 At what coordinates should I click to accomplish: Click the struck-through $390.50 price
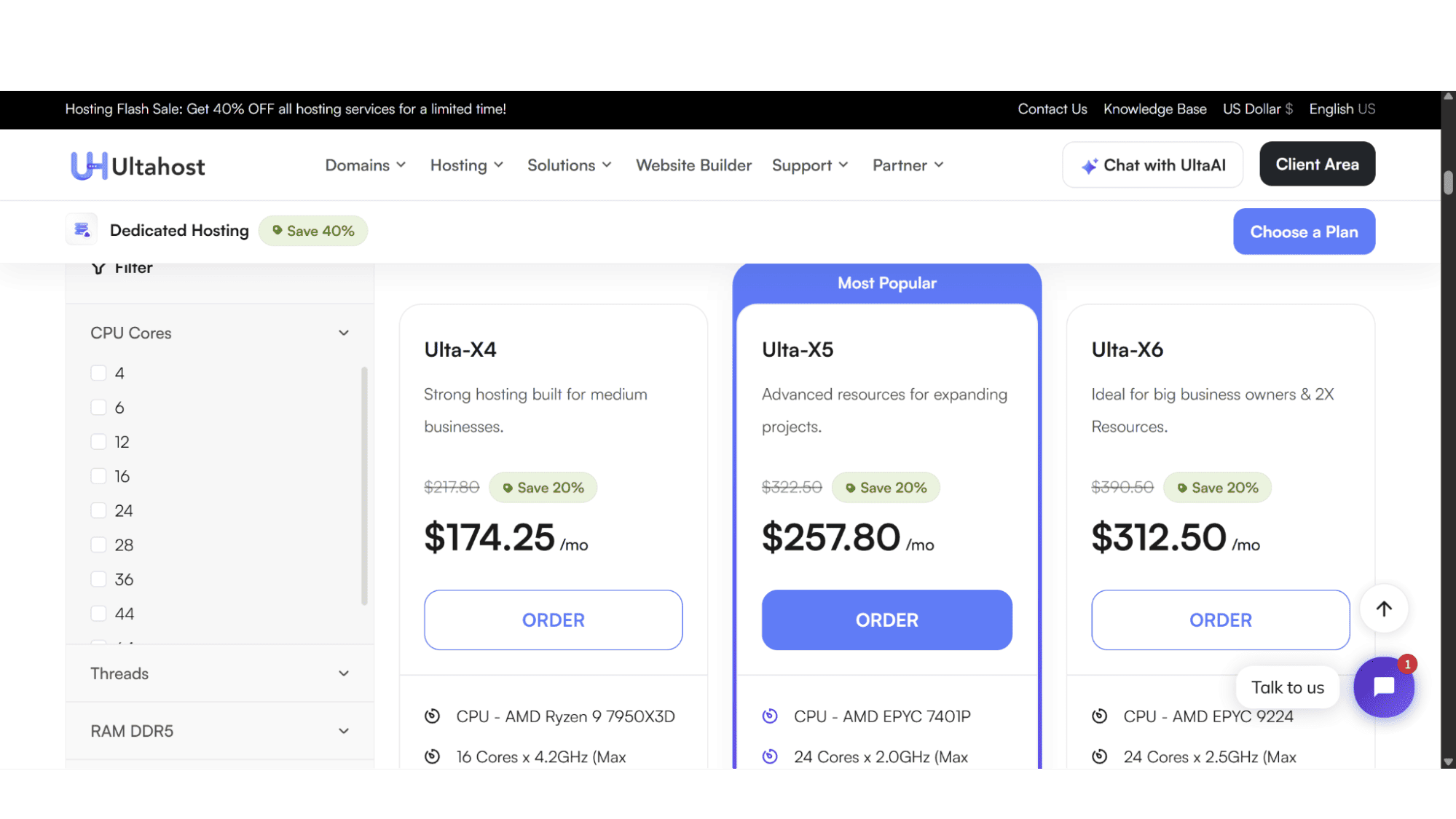(1122, 487)
